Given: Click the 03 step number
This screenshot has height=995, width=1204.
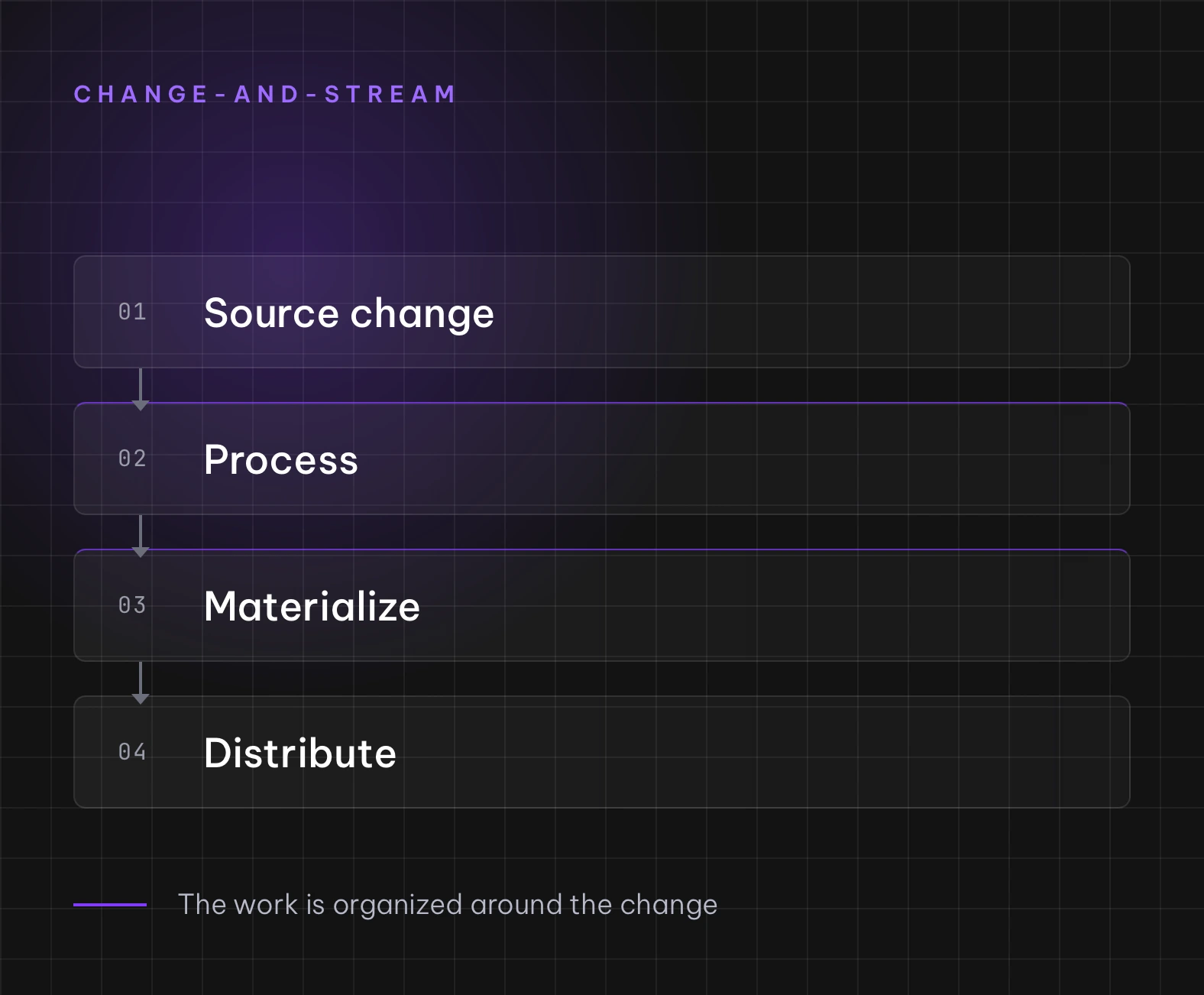Looking at the screenshot, I should (x=132, y=605).
